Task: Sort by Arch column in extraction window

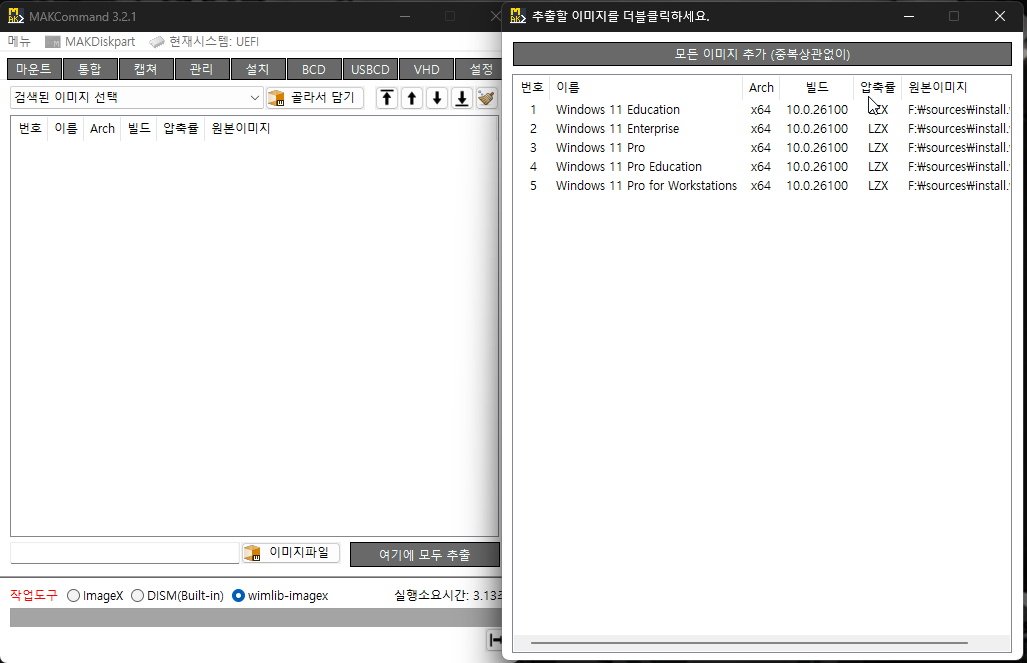Action: (x=761, y=87)
